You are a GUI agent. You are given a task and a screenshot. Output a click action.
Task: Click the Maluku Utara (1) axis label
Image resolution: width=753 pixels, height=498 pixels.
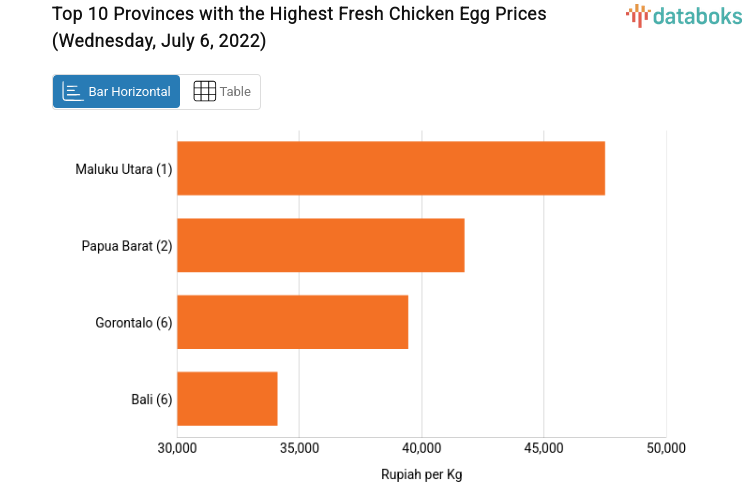[x=124, y=169]
